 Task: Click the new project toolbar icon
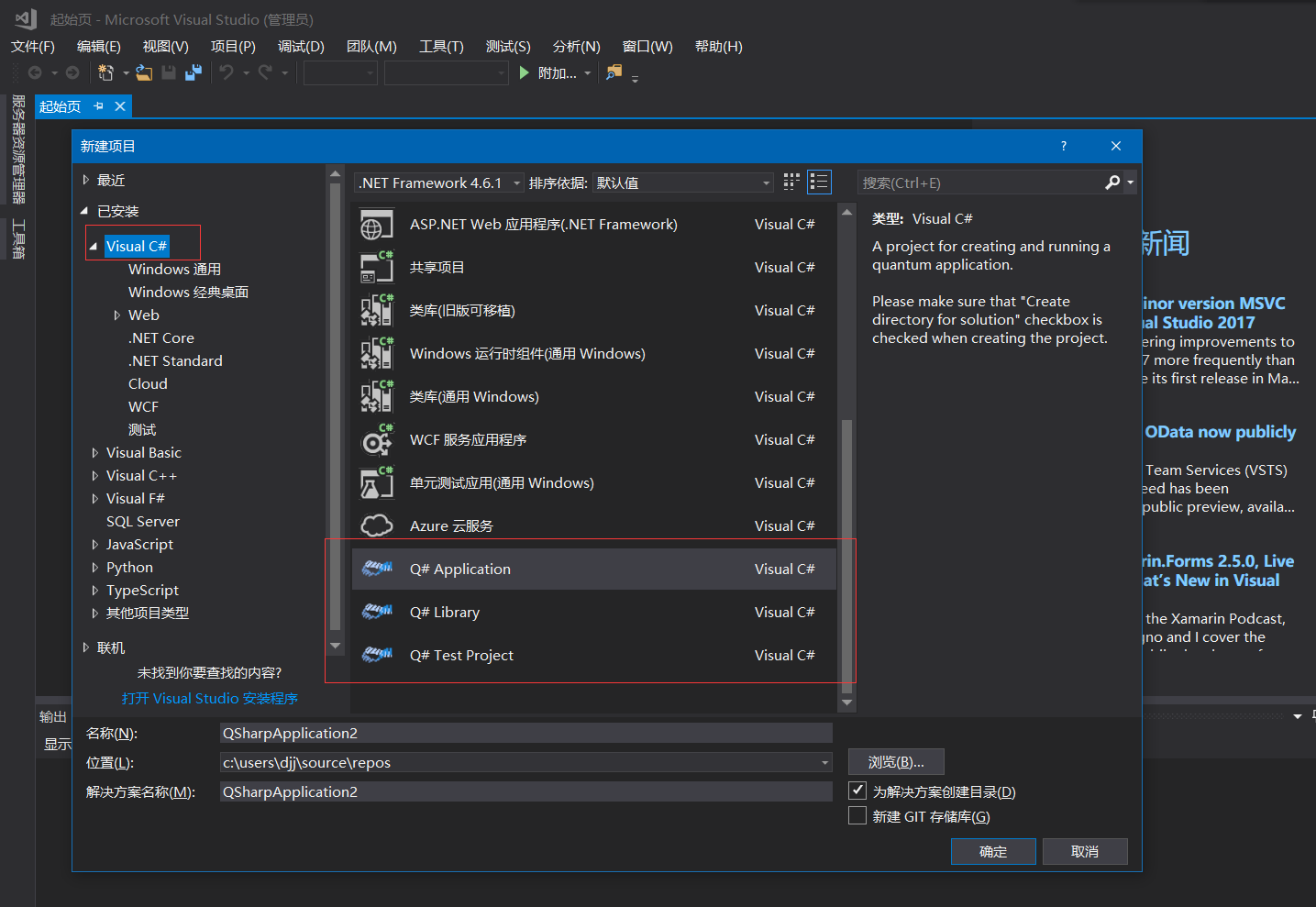[x=105, y=72]
